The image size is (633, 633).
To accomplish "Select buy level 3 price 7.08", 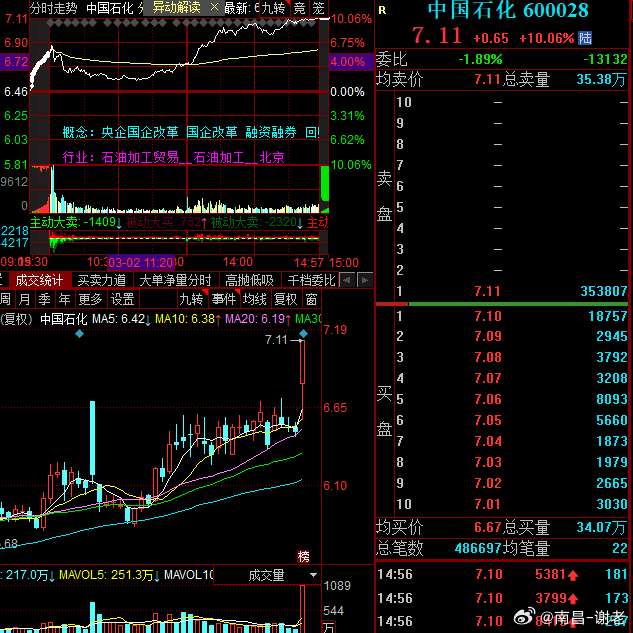I will click(x=488, y=357).
